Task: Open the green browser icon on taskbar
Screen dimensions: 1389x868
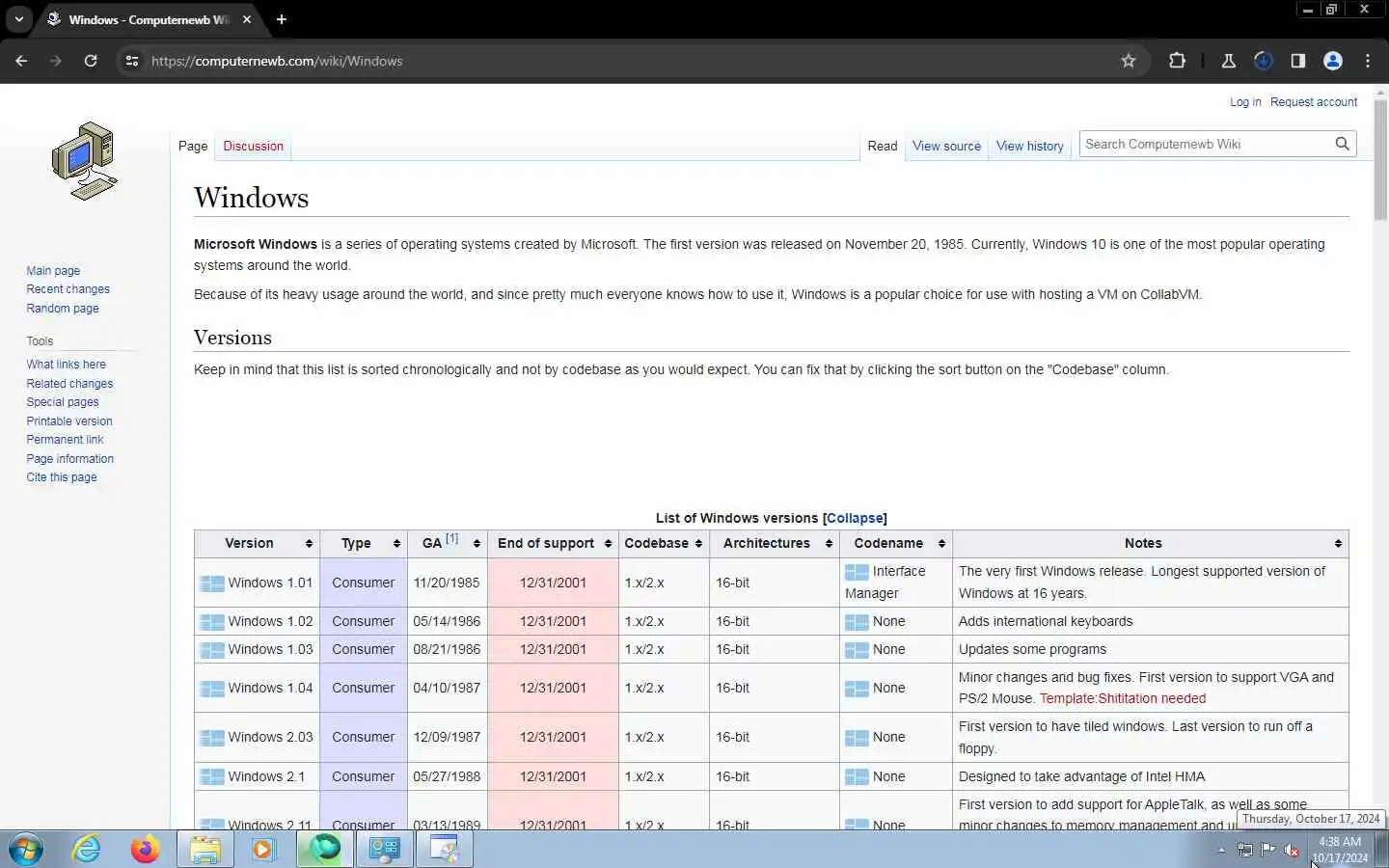Action: [x=325, y=850]
